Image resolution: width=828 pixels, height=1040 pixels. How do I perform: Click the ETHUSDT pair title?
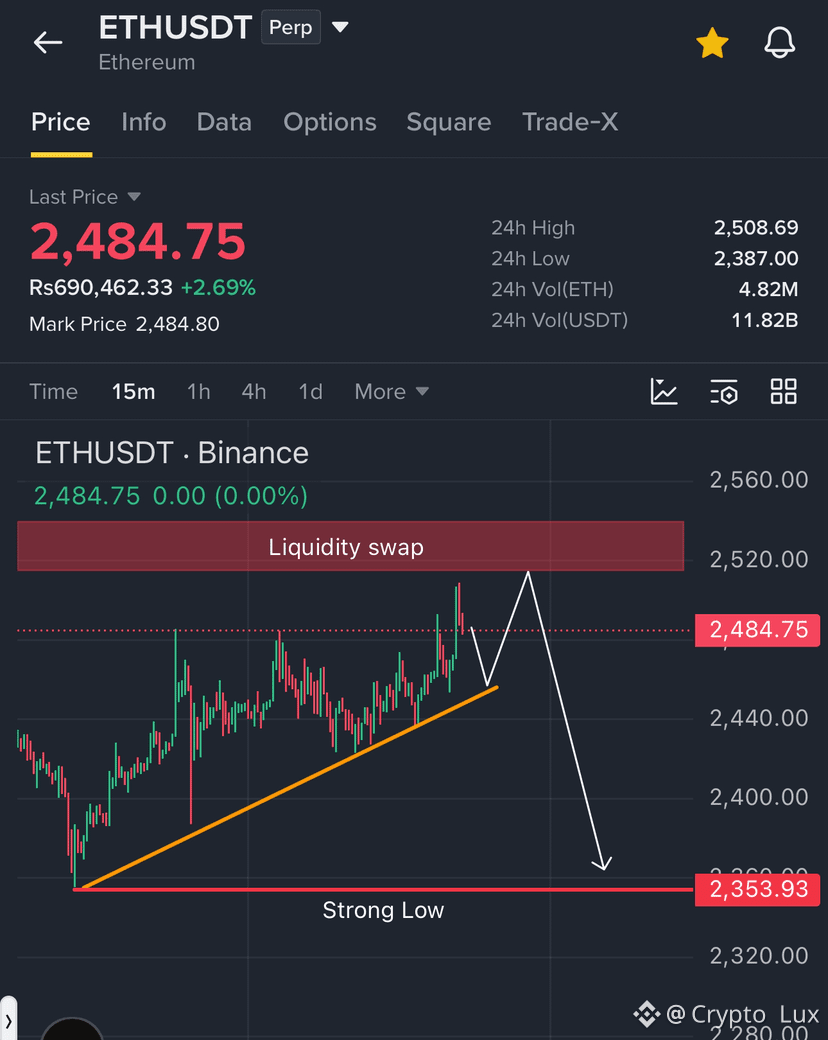[175, 28]
